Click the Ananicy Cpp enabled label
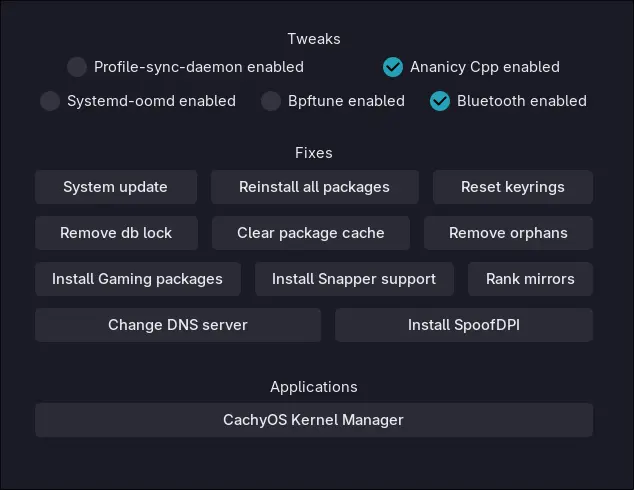634x490 pixels. 485,67
